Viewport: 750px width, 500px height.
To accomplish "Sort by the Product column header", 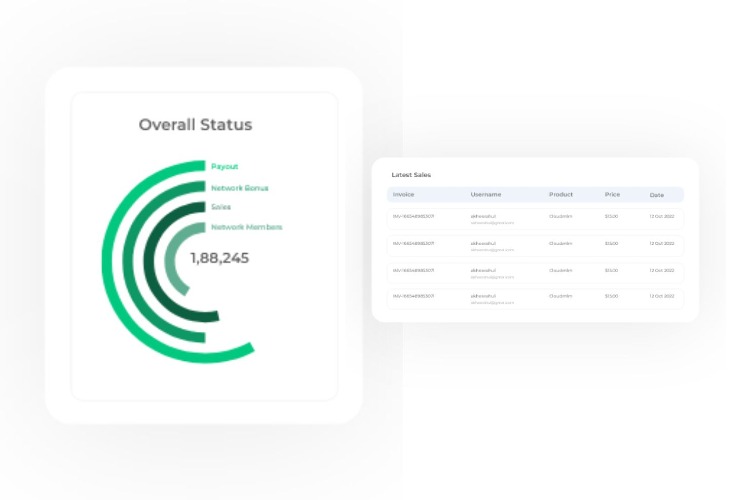I will coord(561,194).
